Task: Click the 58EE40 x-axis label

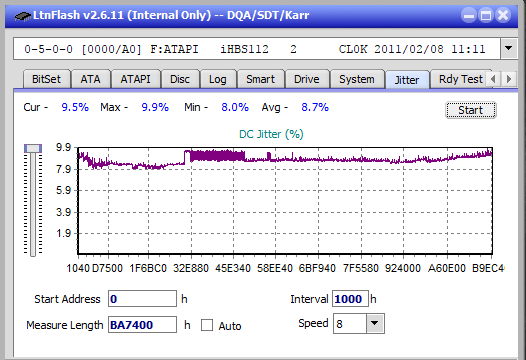Action: [275, 268]
